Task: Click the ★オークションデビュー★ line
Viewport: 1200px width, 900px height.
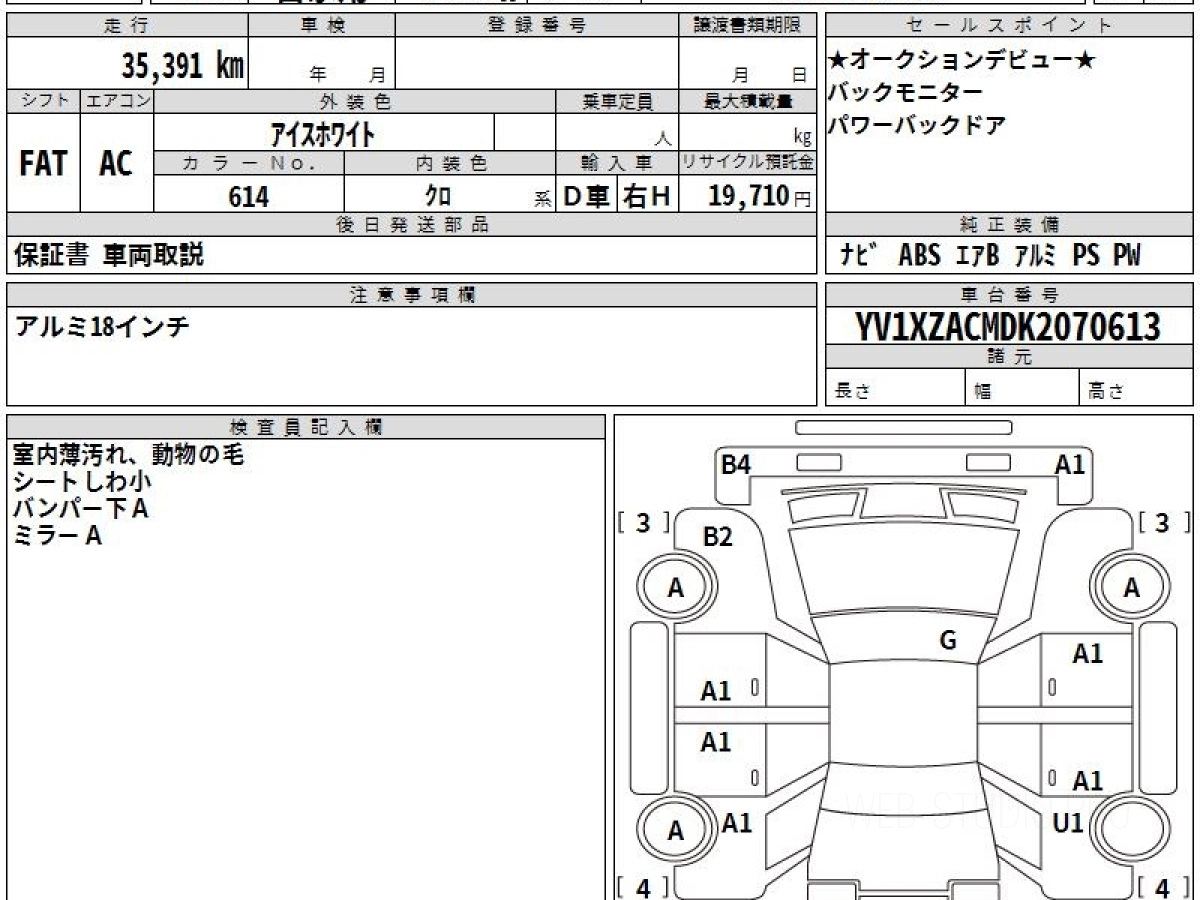Action: click(x=963, y=60)
